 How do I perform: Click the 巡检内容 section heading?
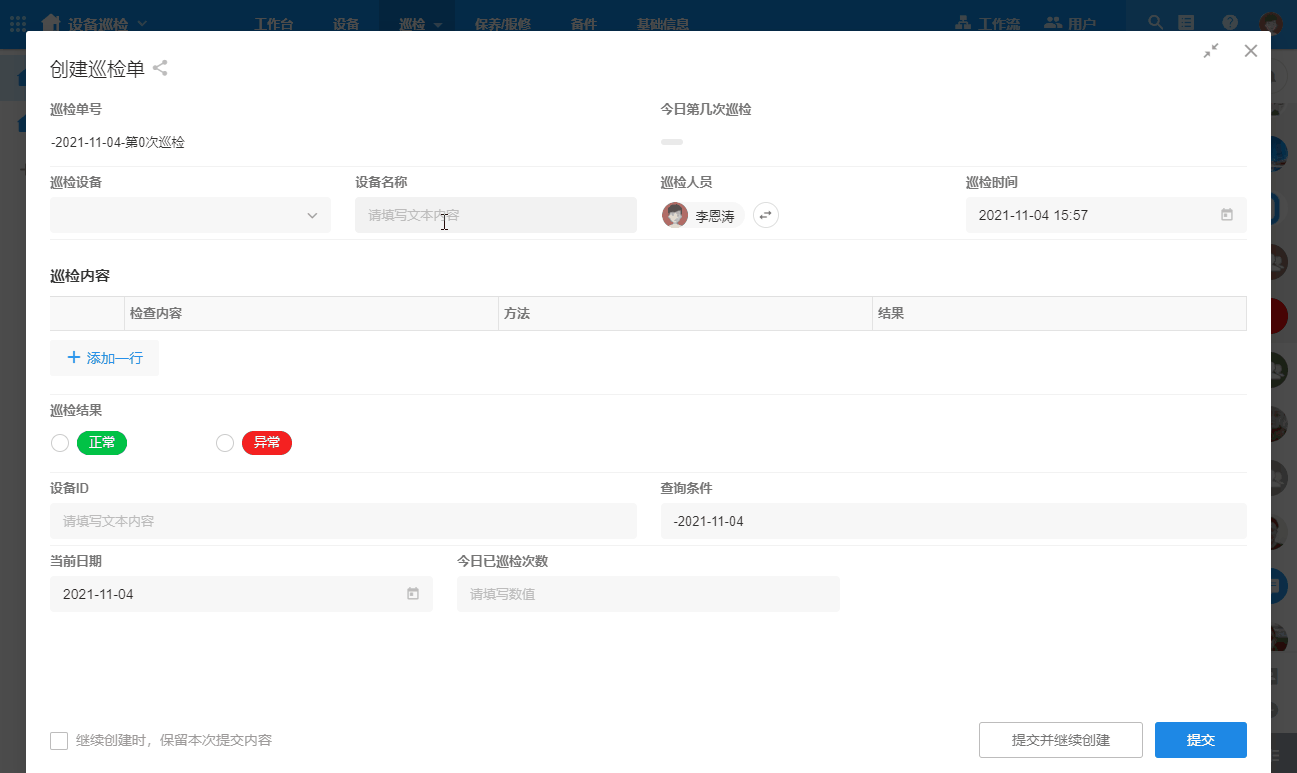(x=80, y=276)
